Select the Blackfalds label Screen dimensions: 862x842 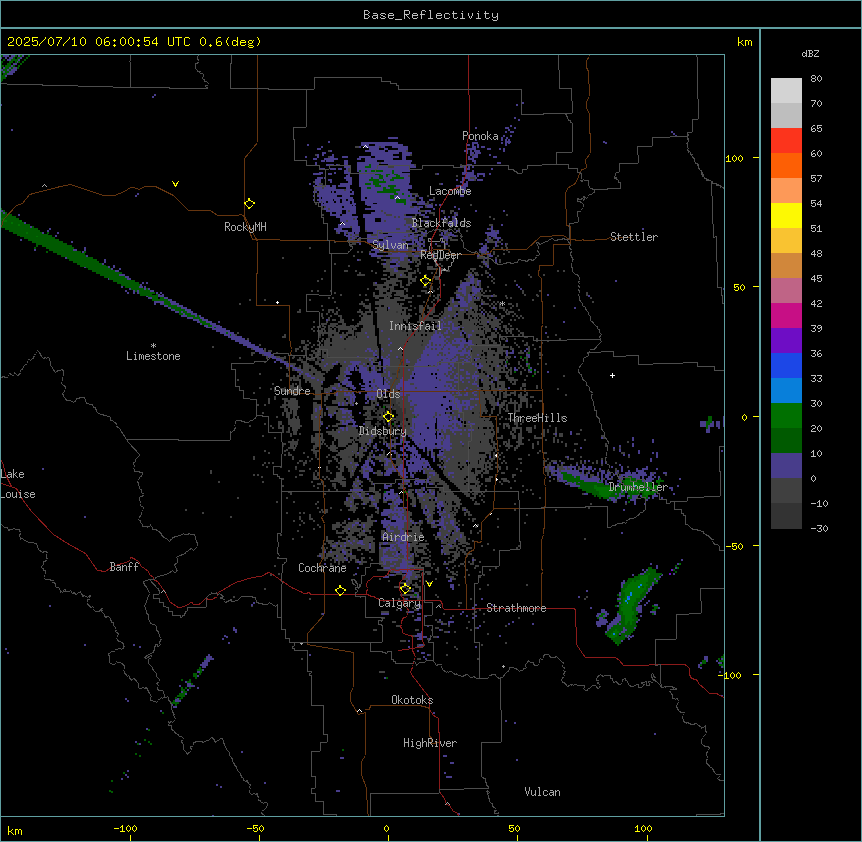click(441, 223)
